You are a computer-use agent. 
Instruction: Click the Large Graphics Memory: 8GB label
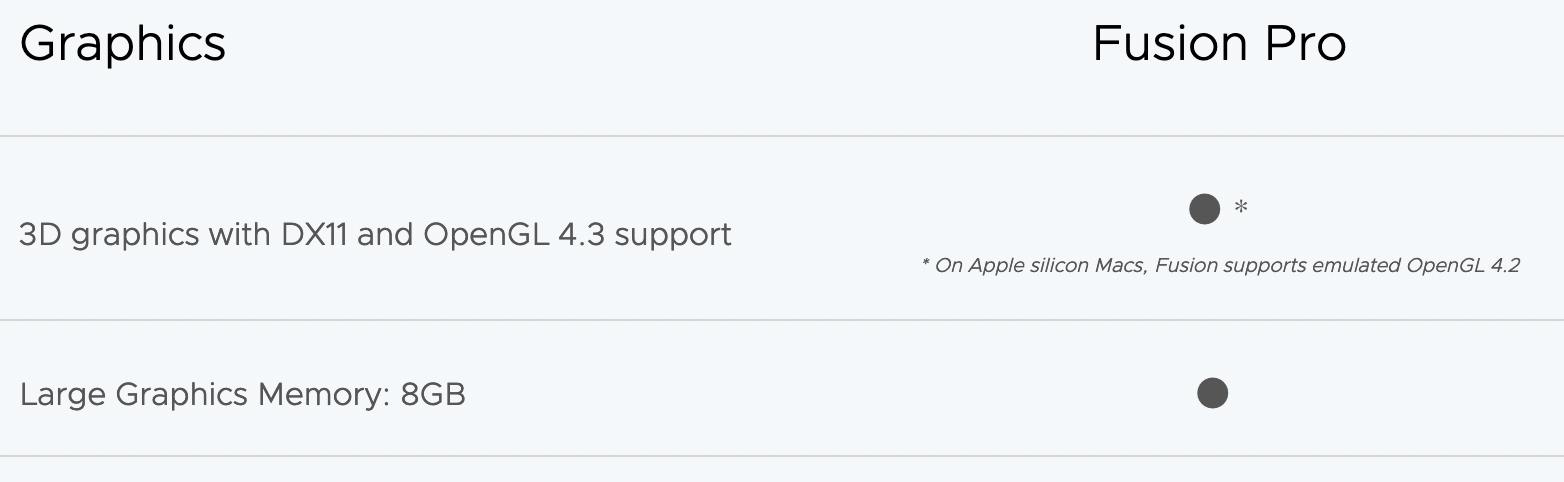pyautogui.click(x=242, y=394)
